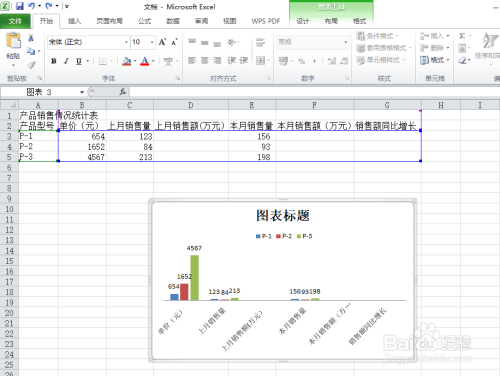Click the chart title text
Screen dimensions: 500x376
(283, 216)
